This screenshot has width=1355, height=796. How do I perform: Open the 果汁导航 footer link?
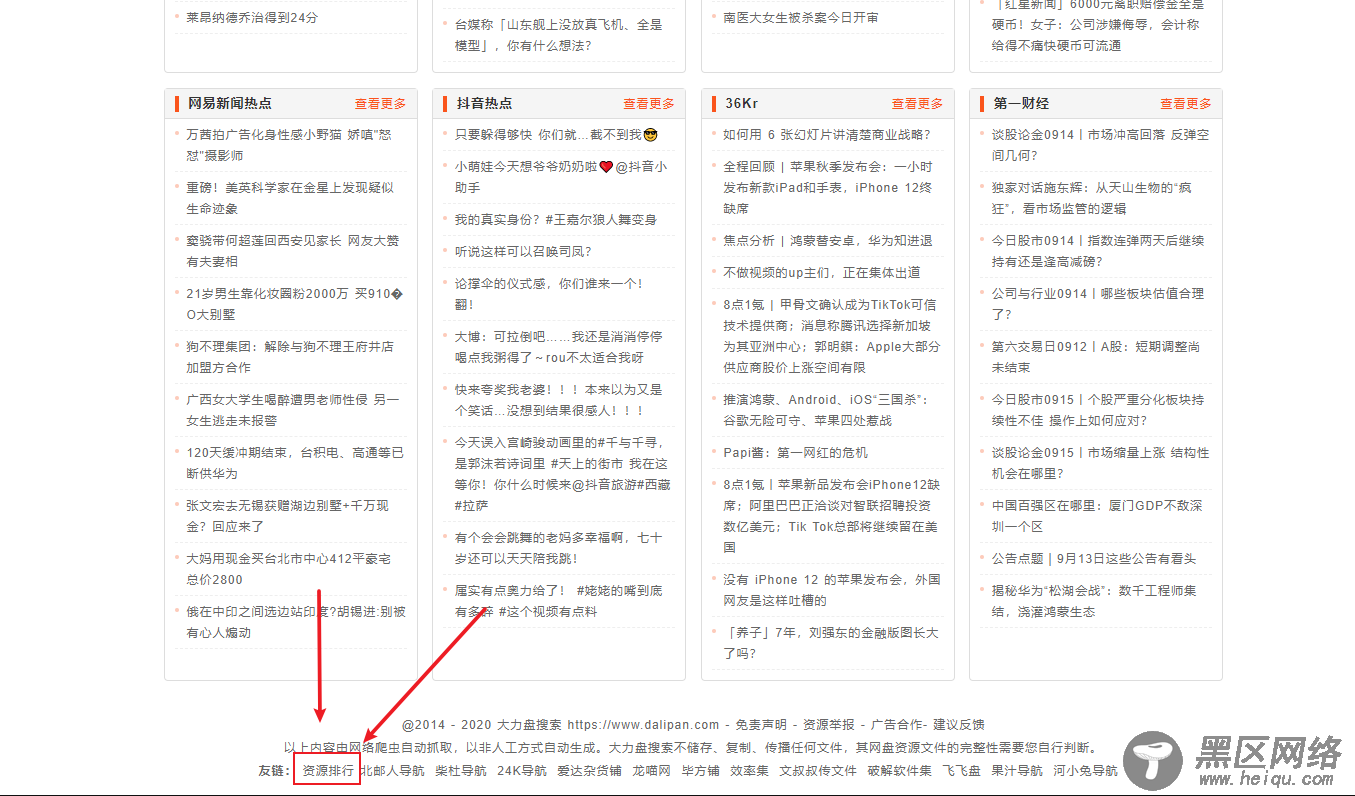(1017, 771)
